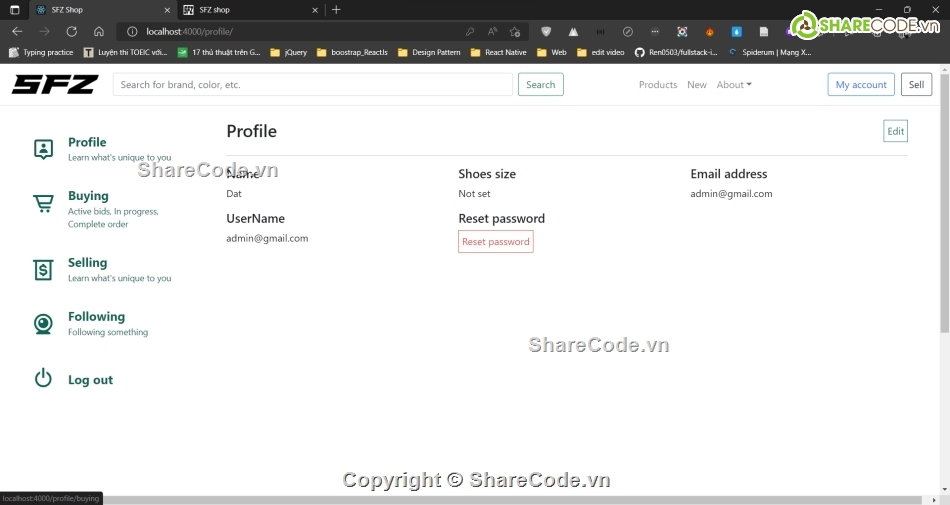Open the Products nav link
This screenshot has height=505, width=950.
(658, 85)
